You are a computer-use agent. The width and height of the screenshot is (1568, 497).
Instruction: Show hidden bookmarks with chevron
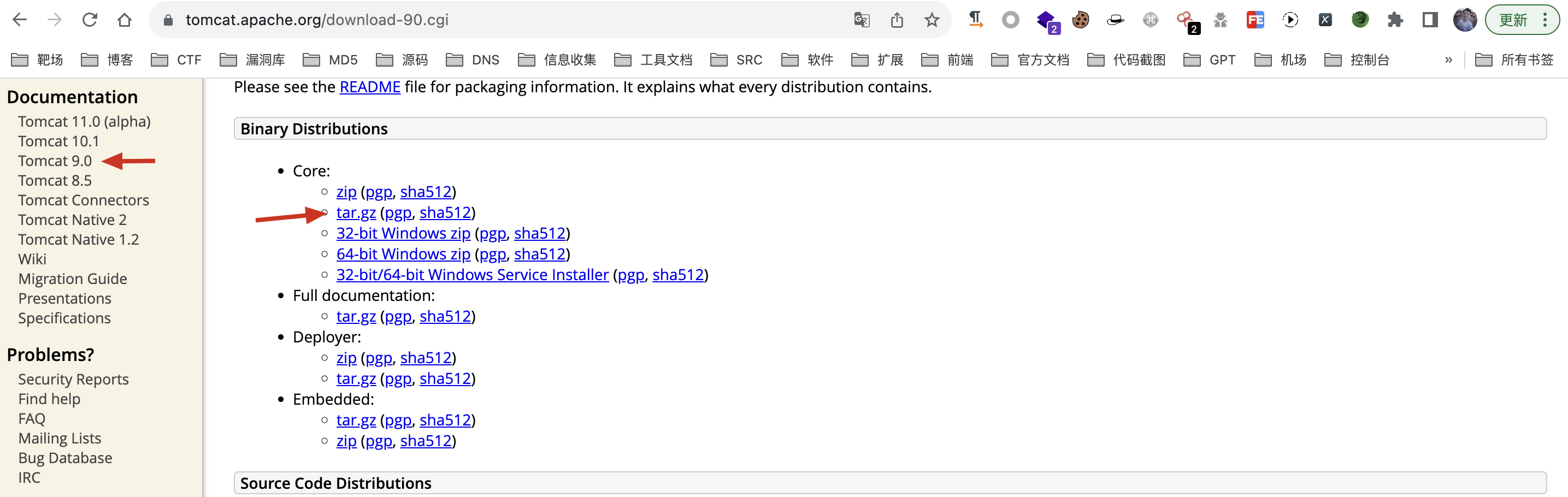point(1449,60)
